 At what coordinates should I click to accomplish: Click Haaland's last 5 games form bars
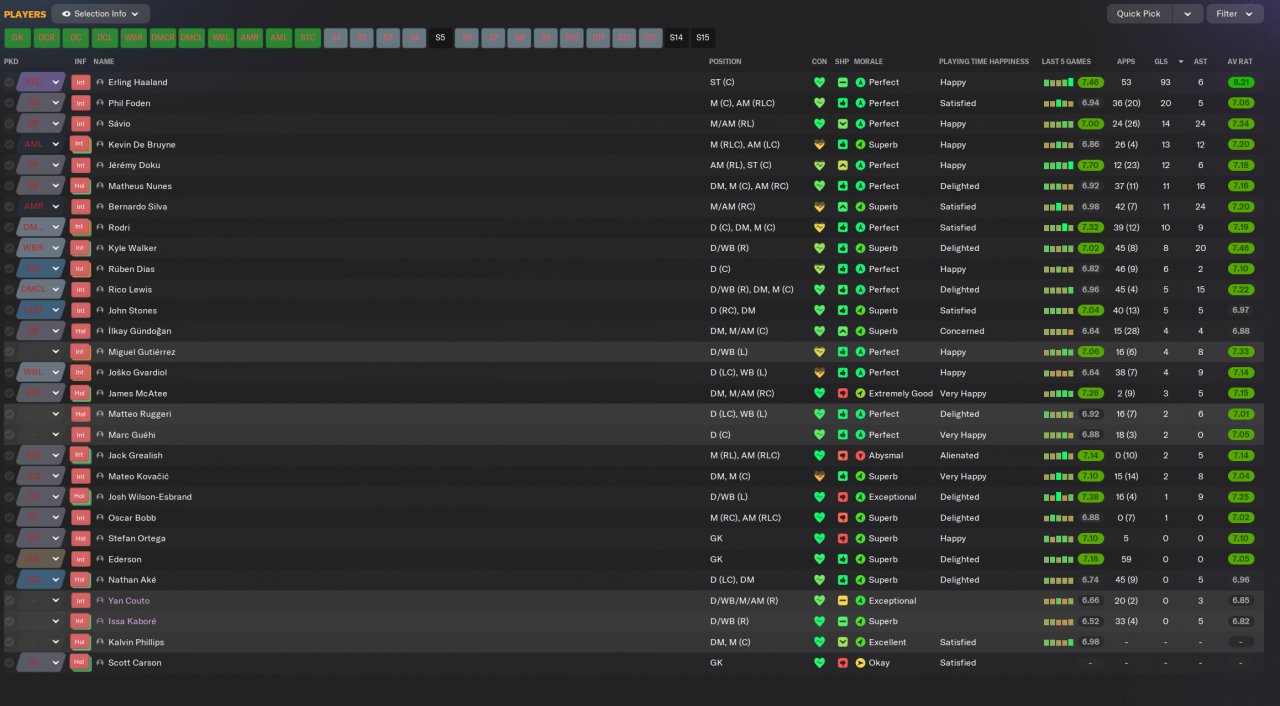pyautogui.click(x=1058, y=82)
